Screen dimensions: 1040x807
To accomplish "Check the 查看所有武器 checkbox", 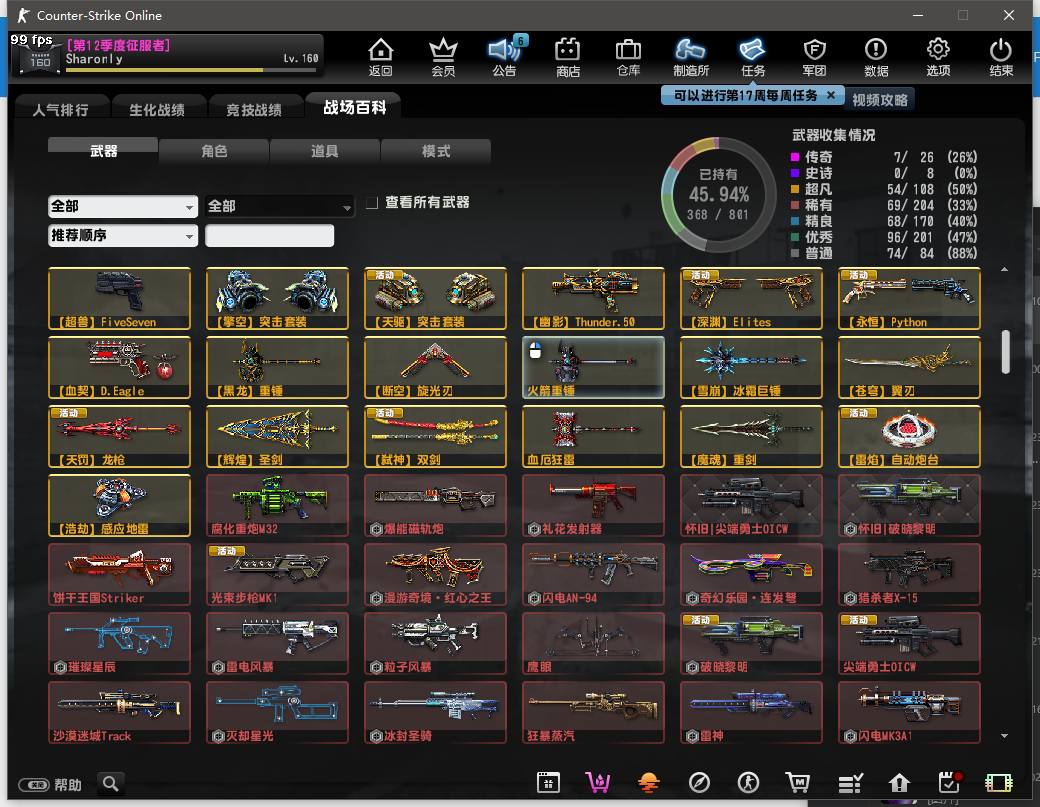I will pyautogui.click(x=372, y=202).
